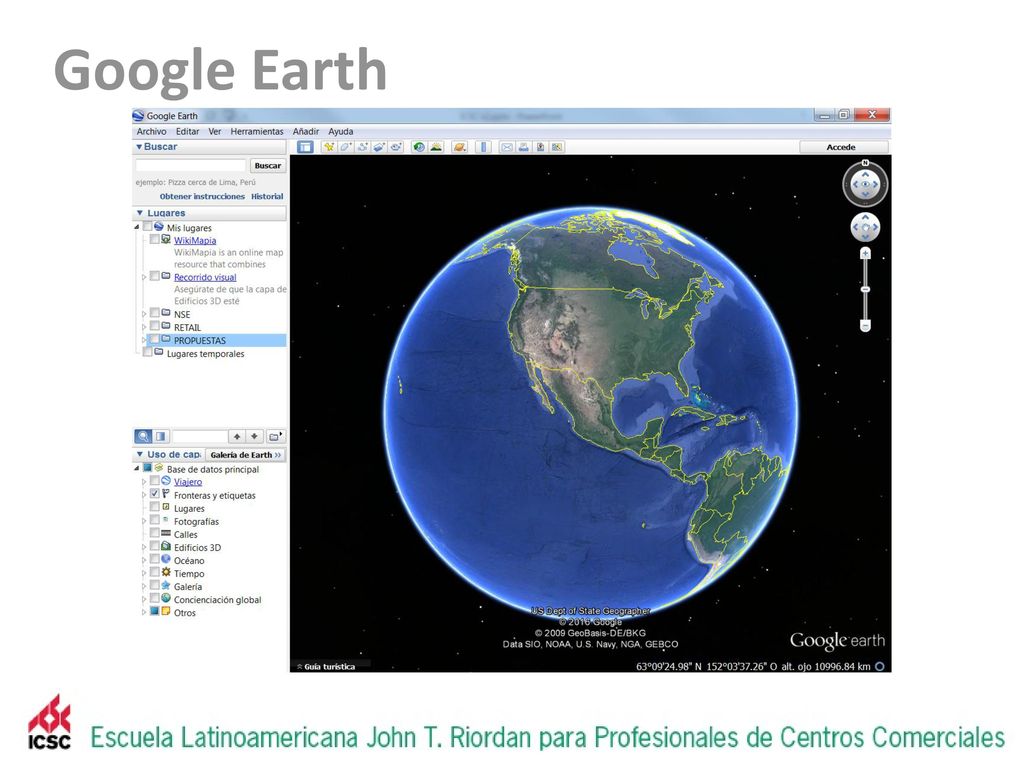Toggle the sunlight icon in the toolbar
The image size is (1024, 768).
[x=436, y=147]
